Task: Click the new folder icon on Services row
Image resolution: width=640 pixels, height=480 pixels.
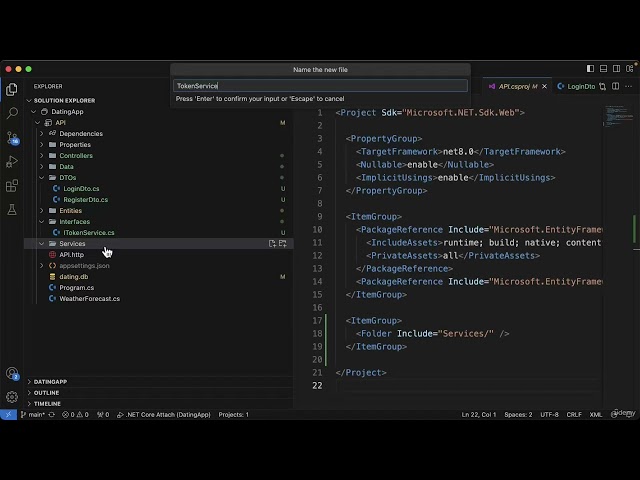Action: 282,244
